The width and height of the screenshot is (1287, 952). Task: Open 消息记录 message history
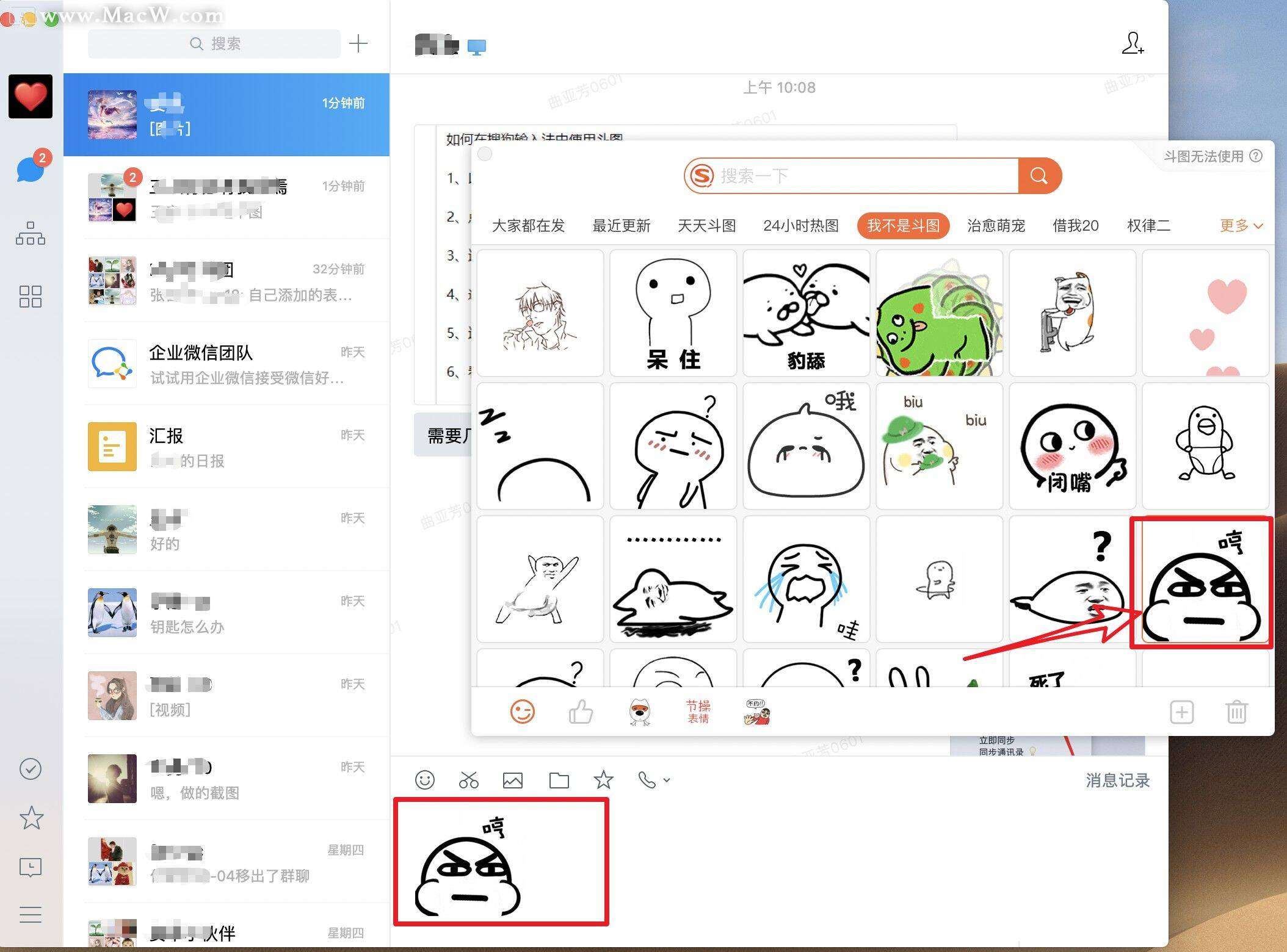pyautogui.click(x=1117, y=780)
